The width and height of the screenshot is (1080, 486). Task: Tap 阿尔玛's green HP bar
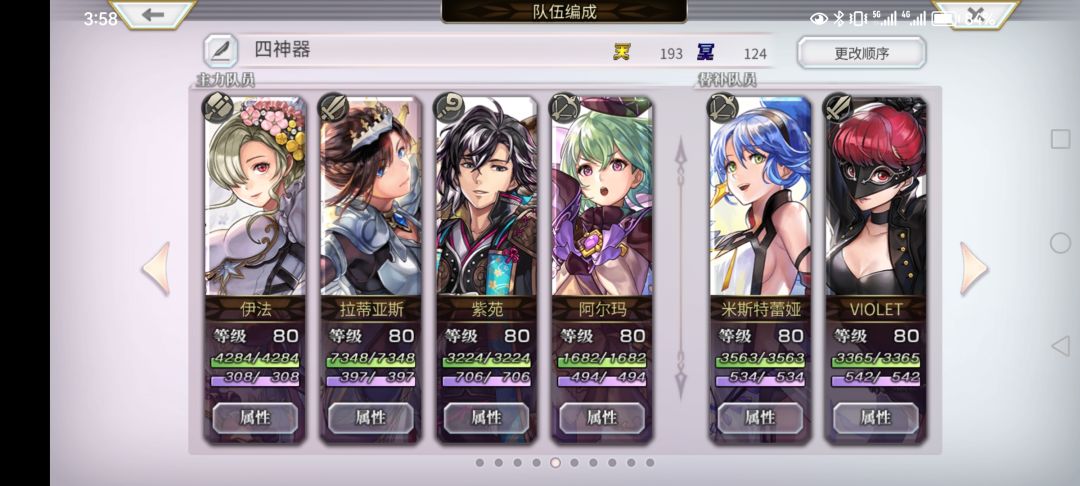602,359
